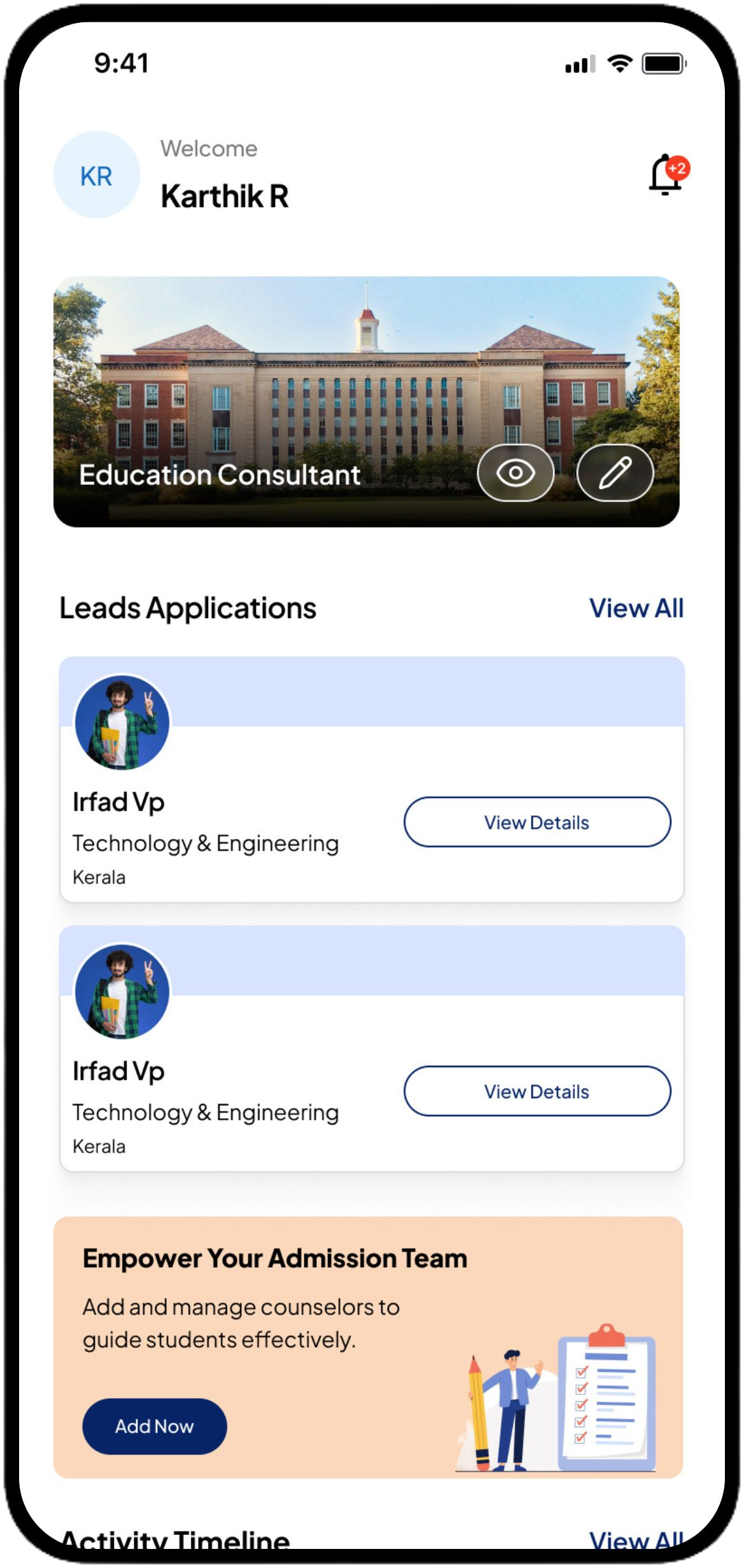
Task: View details of the first Irfad Vp lead
Action: pos(537,822)
